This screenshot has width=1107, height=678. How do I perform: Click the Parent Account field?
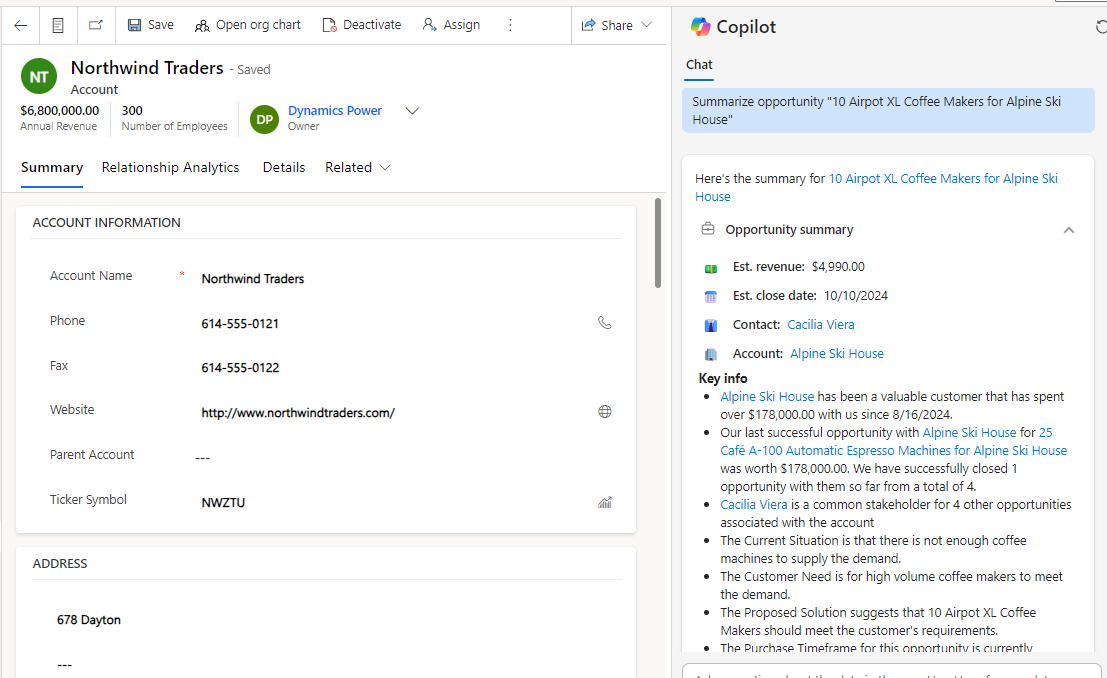click(406, 458)
